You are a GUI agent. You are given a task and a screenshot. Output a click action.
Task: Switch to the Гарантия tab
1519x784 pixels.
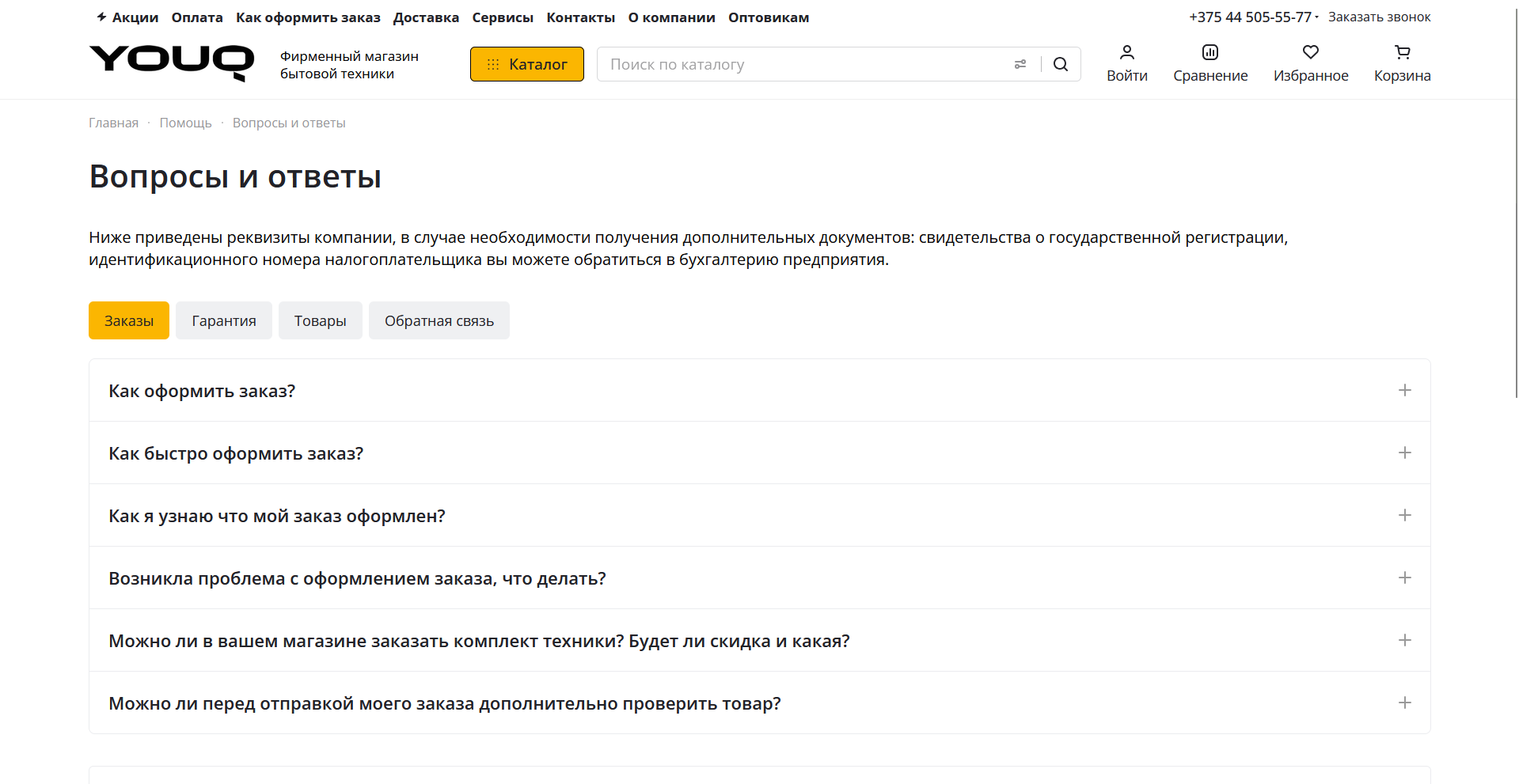tap(224, 320)
